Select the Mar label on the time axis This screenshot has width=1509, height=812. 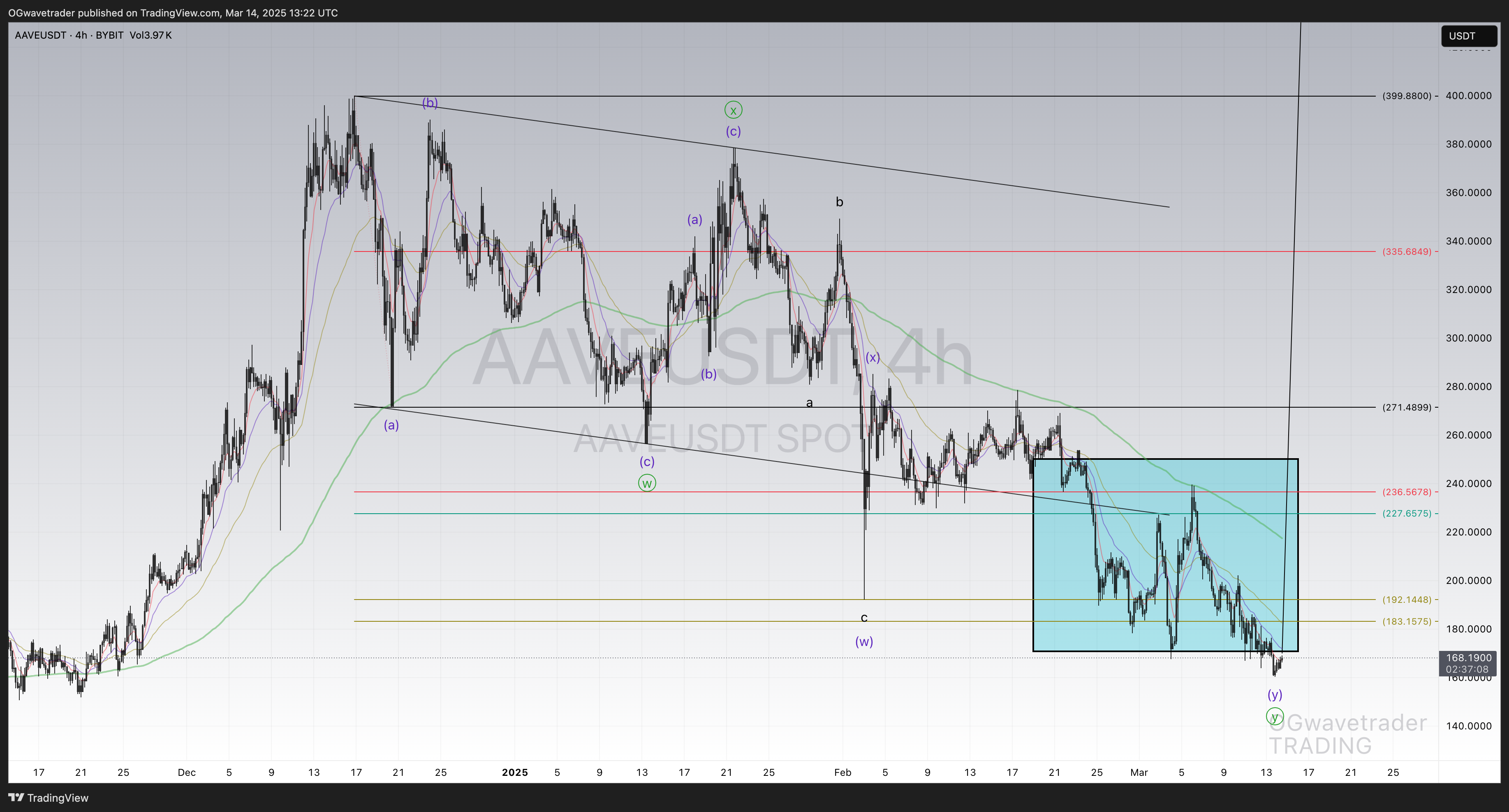(1139, 772)
